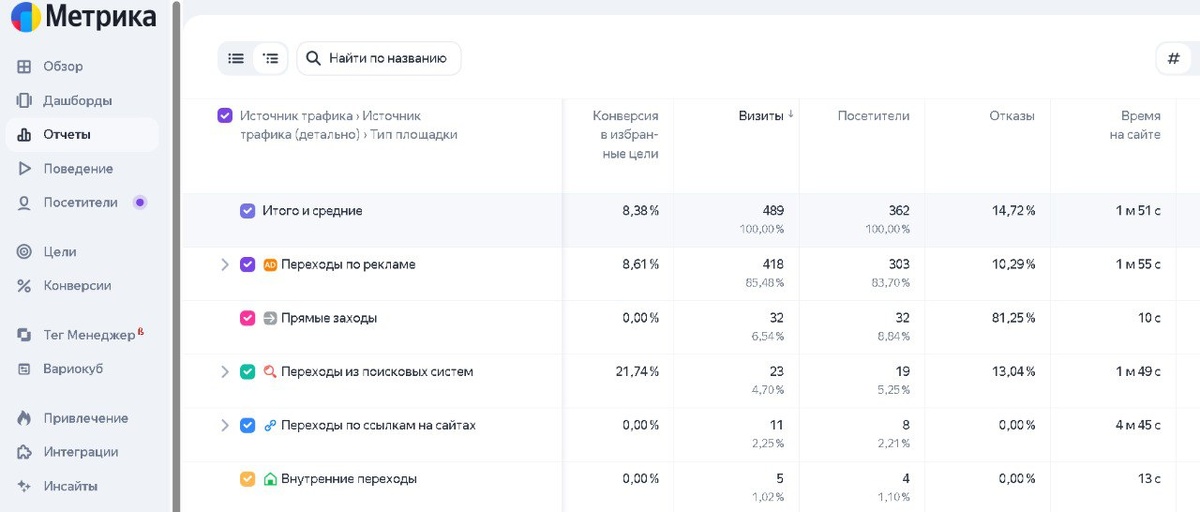Viewport: 1200px width, 512px height.
Task: Sort the table by Визиты column
Action: pos(761,116)
